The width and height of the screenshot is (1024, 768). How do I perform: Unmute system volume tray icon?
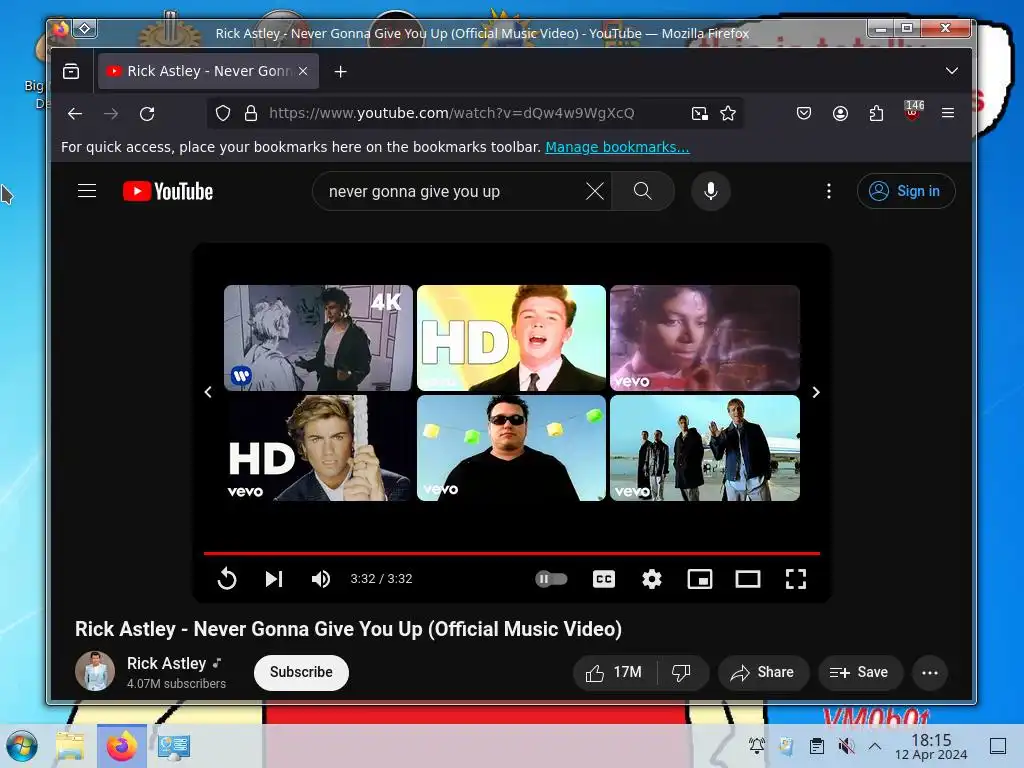click(x=846, y=746)
